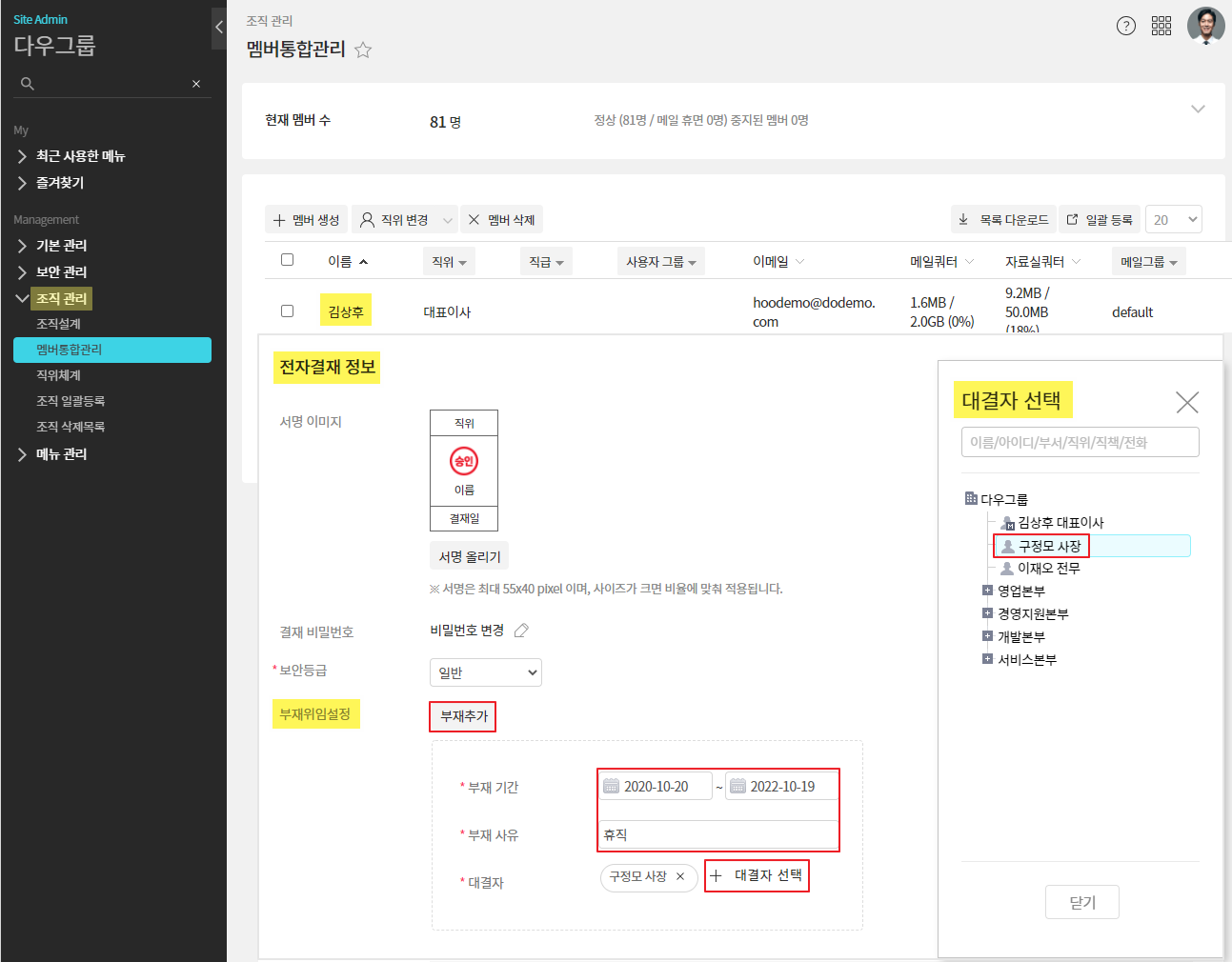Image resolution: width=1232 pixels, height=962 pixels.
Task: Expand the 영업본부 tree node
Action: point(987,591)
